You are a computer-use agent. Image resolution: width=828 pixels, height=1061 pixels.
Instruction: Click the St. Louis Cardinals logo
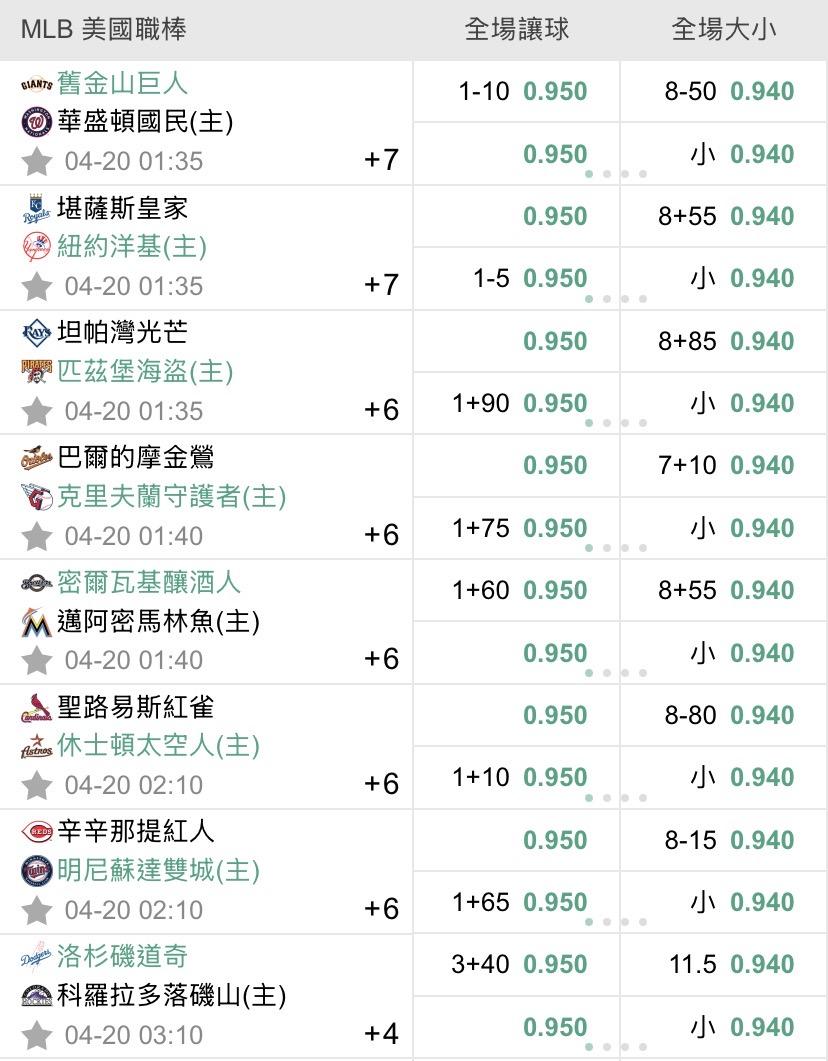click(x=36, y=708)
